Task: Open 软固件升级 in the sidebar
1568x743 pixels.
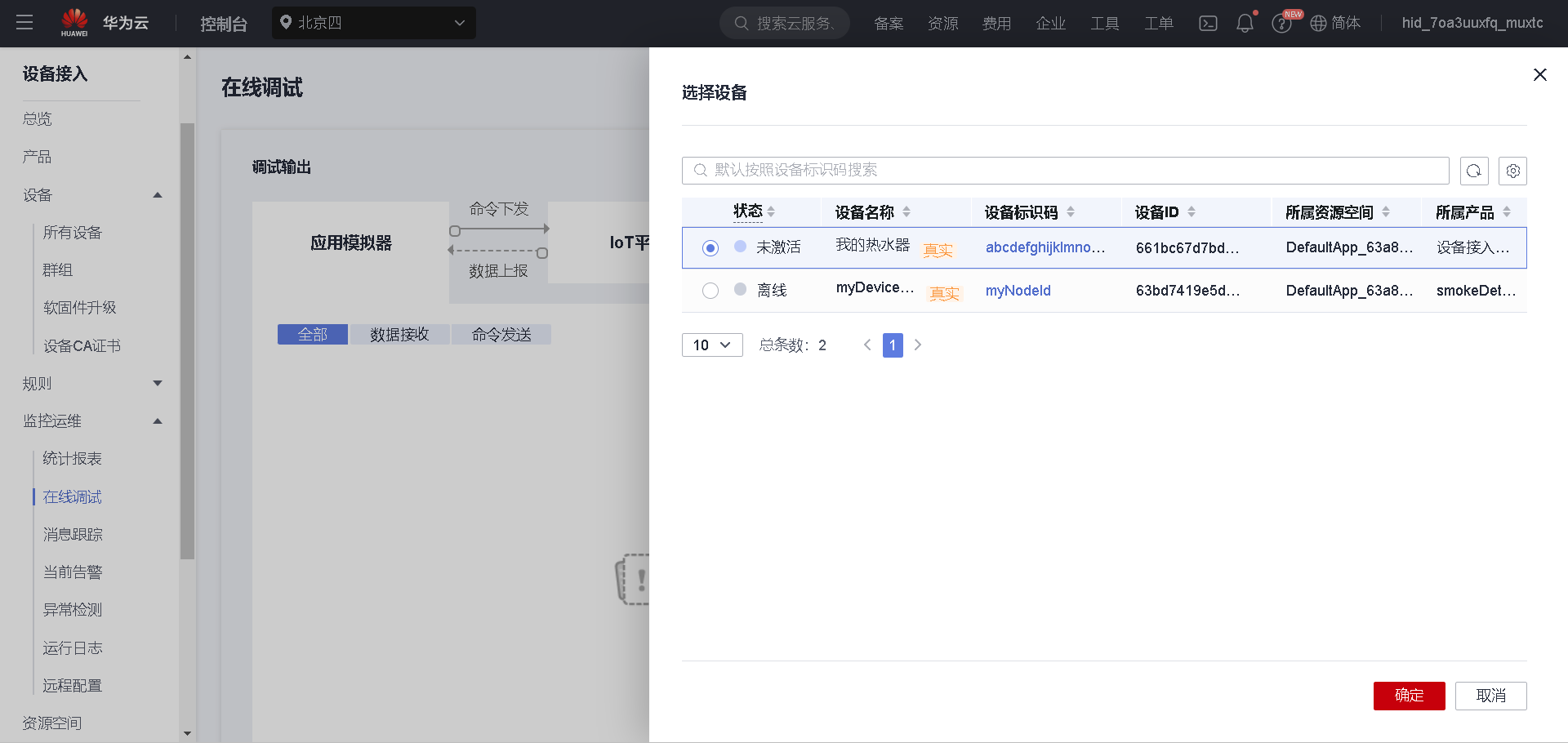Action: coord(80,308)
